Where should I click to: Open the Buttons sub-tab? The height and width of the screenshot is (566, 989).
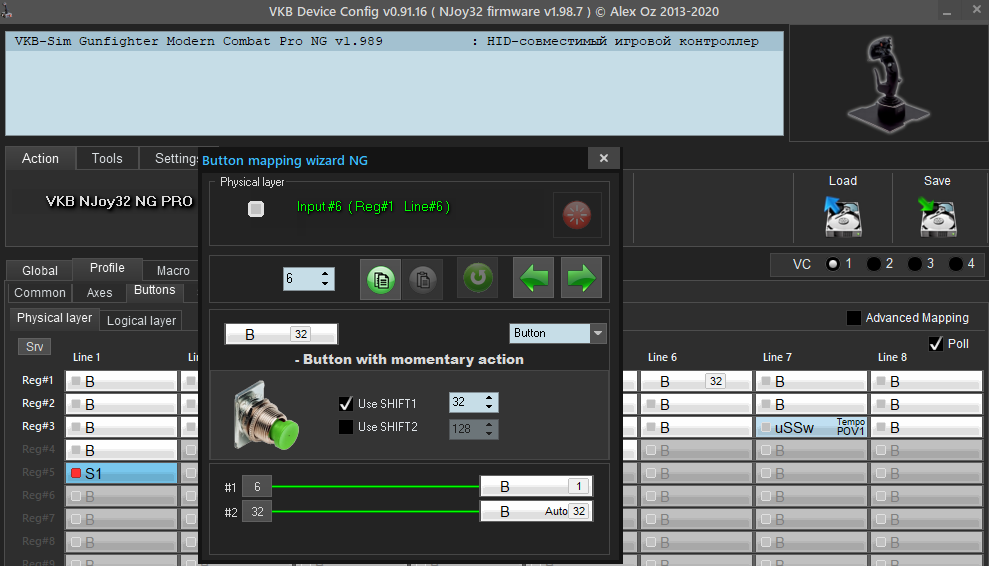[155, 290]
